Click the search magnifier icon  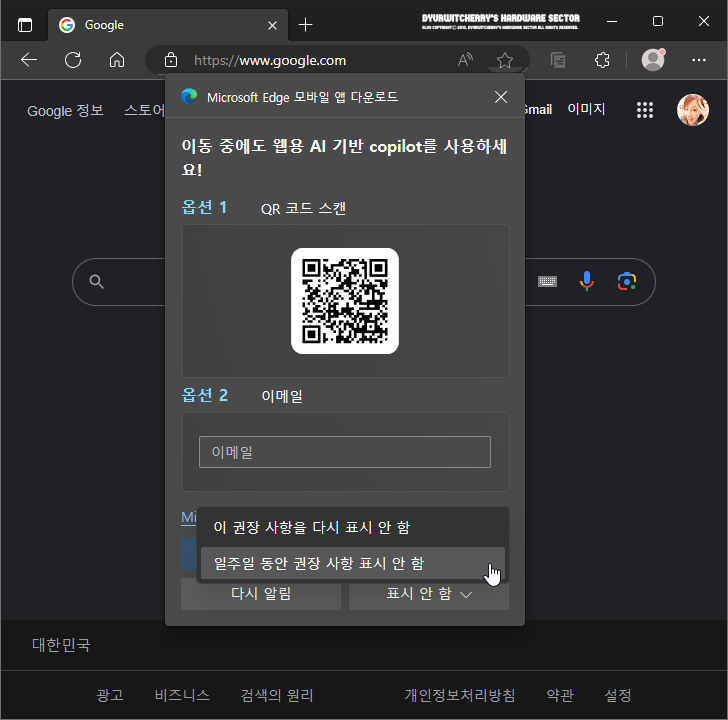97,281
